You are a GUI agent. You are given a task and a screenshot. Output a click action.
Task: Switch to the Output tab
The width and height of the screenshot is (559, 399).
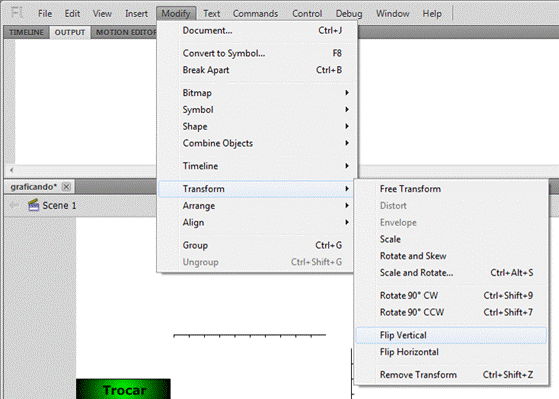tap(70, 32)
